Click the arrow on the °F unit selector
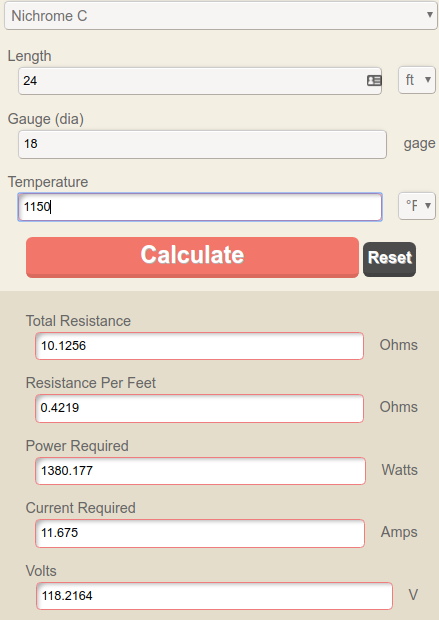439x620 pixels. [428, 205]
